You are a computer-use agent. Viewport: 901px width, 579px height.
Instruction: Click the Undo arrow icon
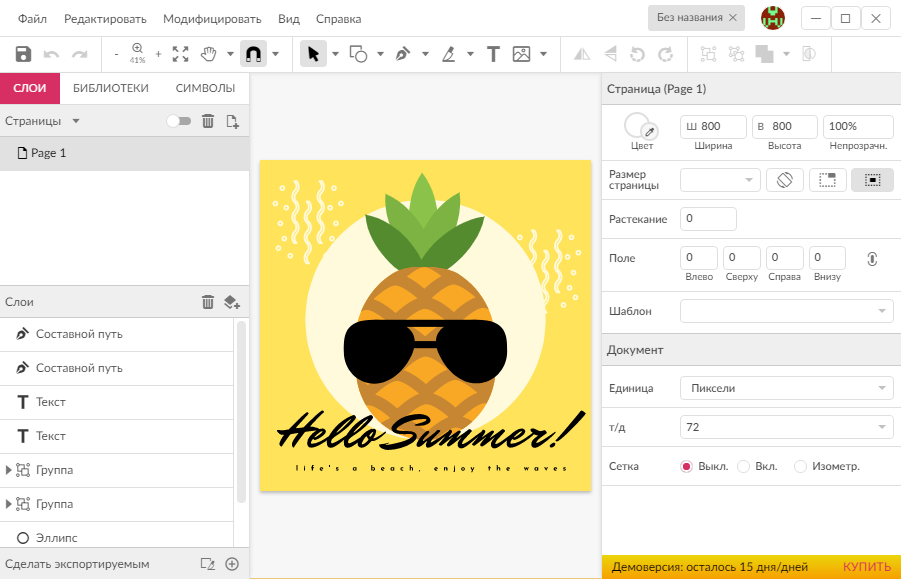click(48, 54)
